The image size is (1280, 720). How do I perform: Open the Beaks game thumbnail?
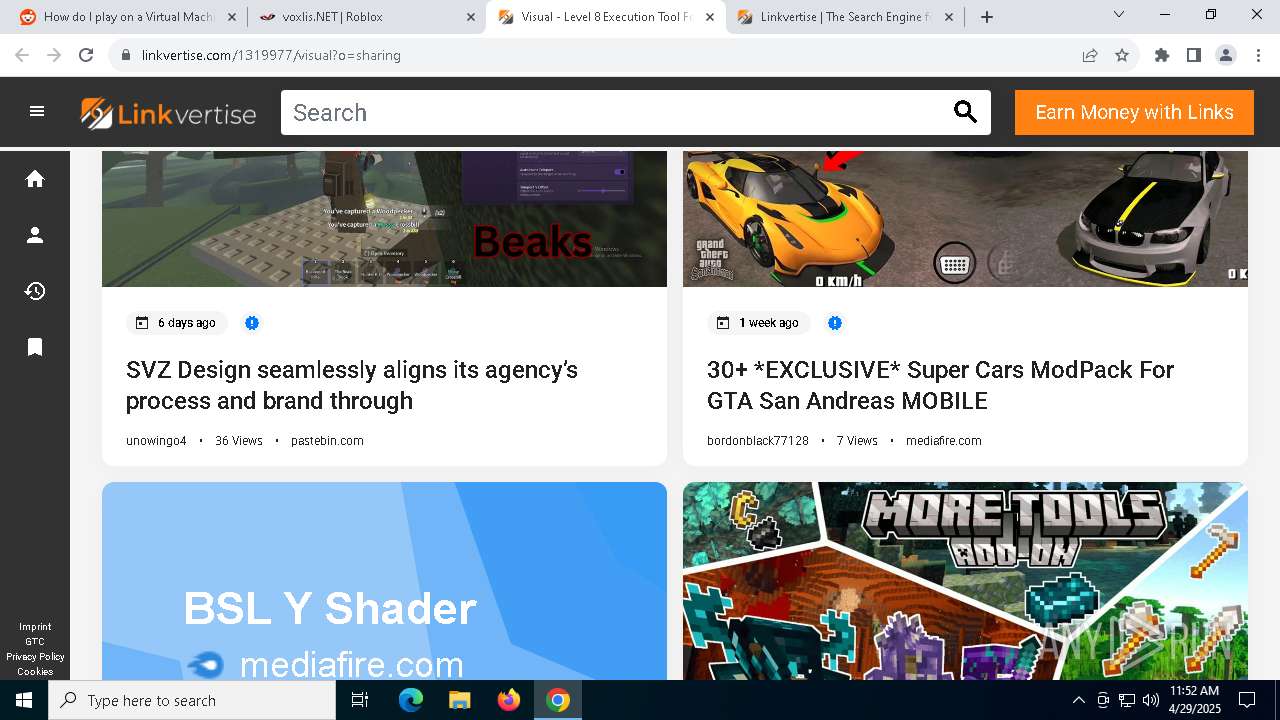point(384,219)
